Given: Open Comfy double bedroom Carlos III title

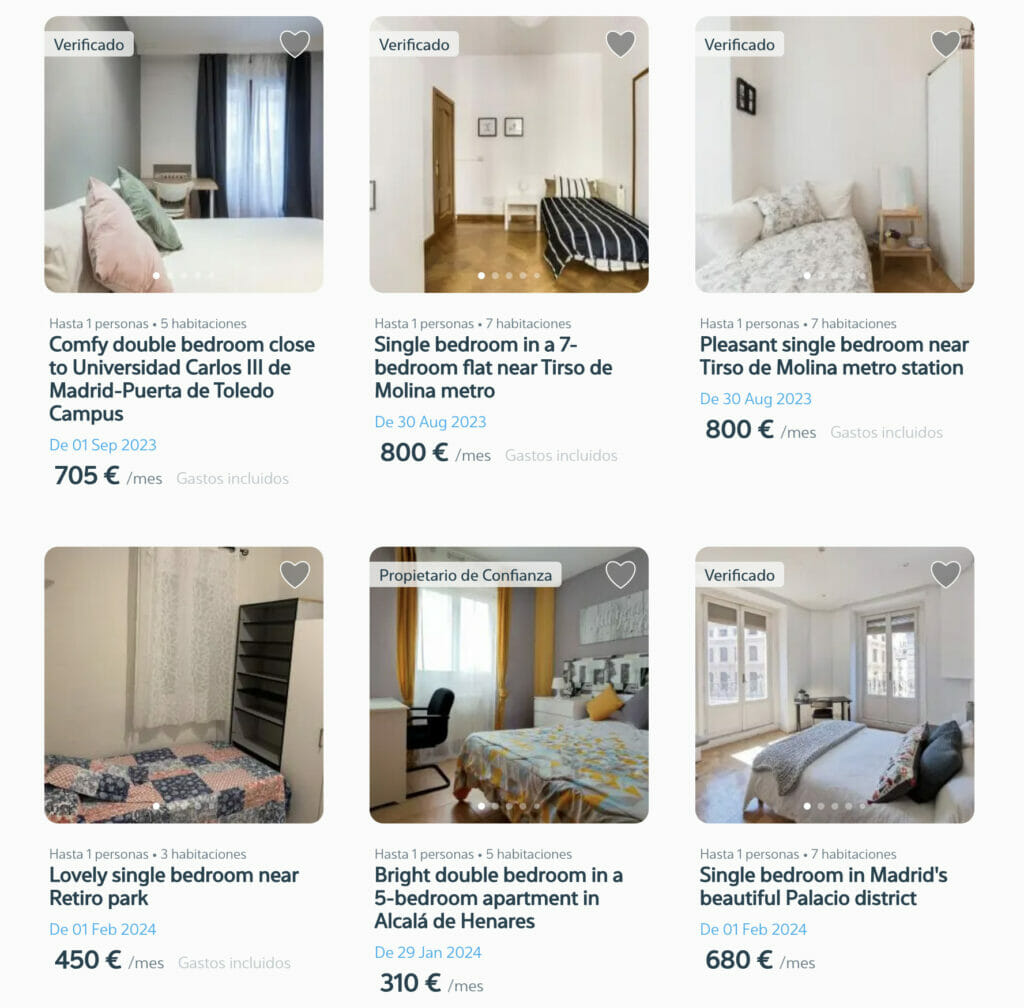Looking at the screenshot, I should 182,379.
